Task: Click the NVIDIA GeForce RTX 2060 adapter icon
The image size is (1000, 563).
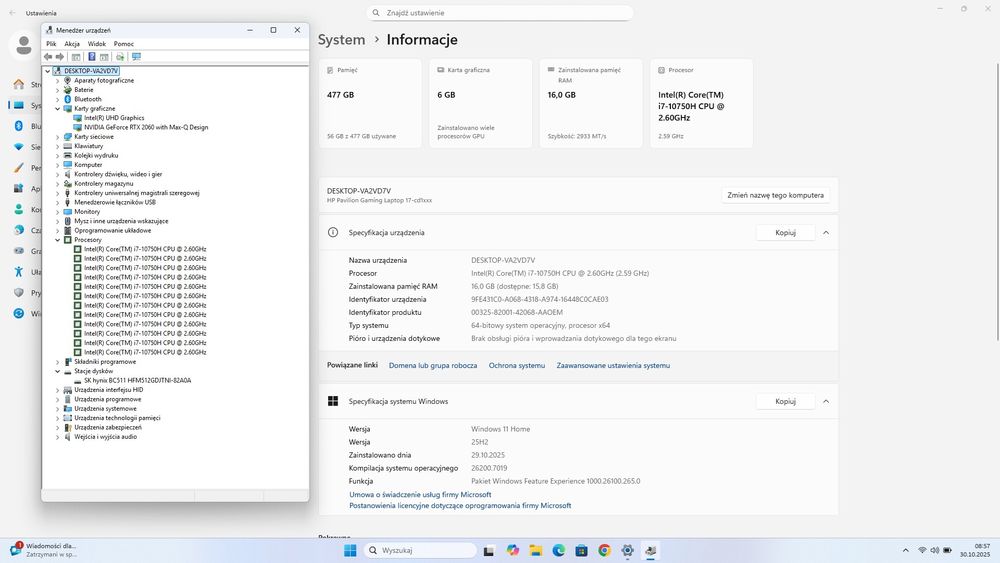Action: pos(78,127)
